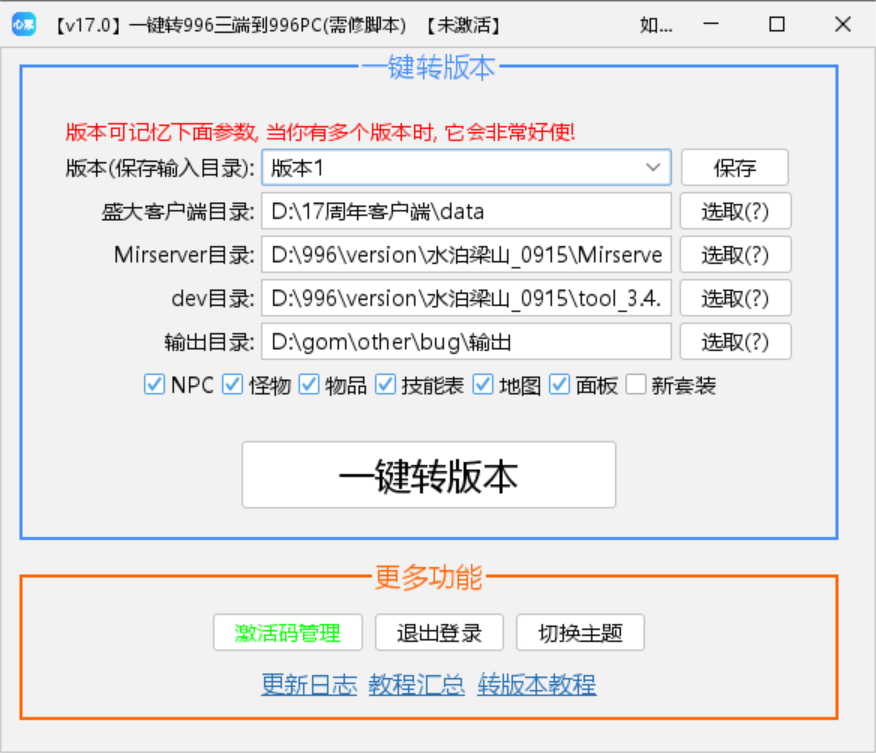Enable the 新套装 checkbox
The width and height of the screenshot is (876, 753).
[636, 385]
